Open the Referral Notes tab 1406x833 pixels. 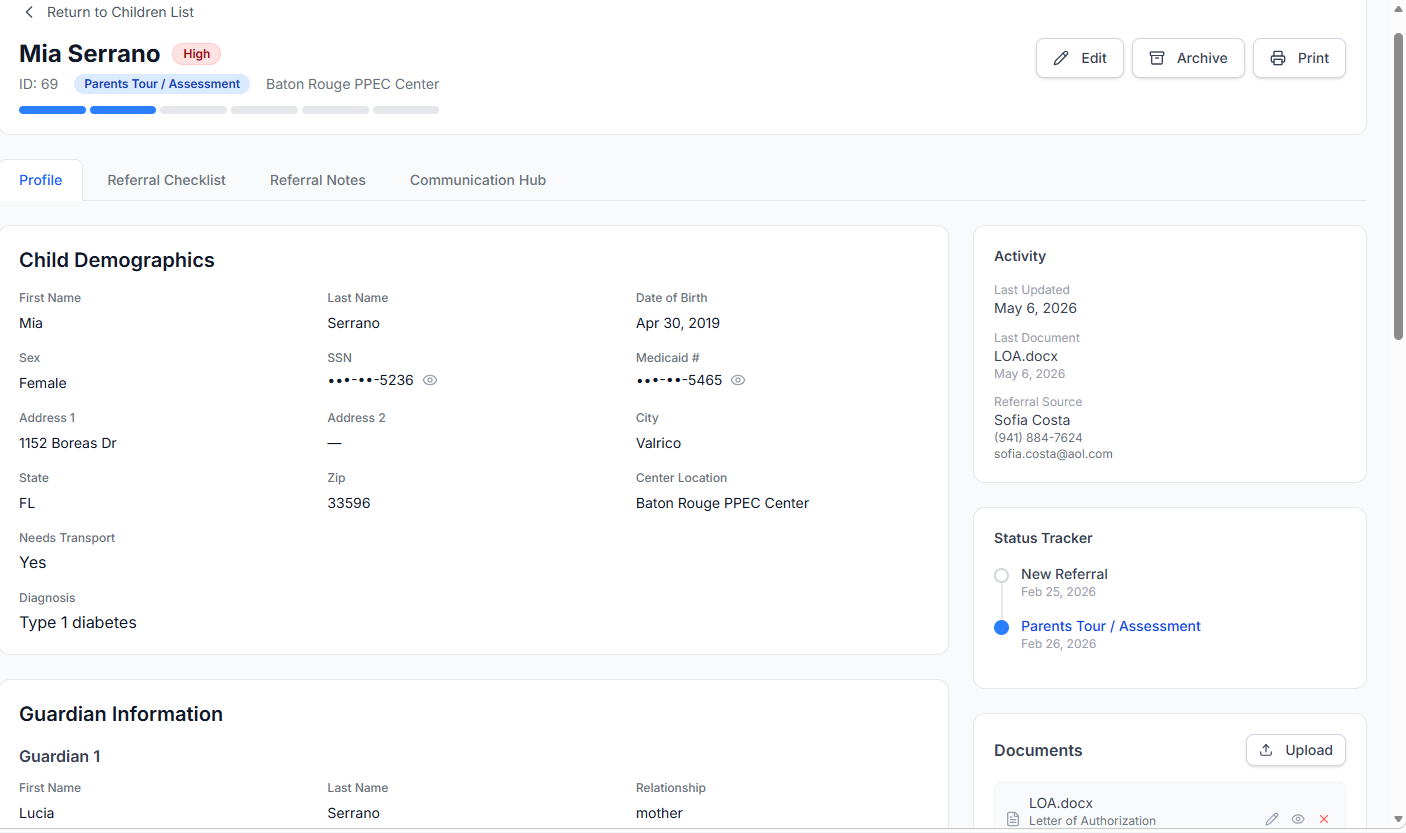318,180
